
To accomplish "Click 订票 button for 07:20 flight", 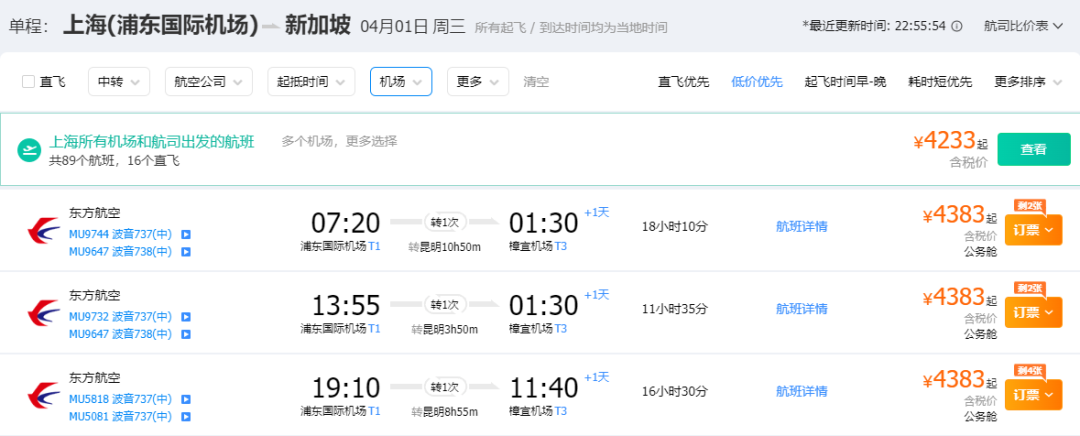I will coord(1033,230).
